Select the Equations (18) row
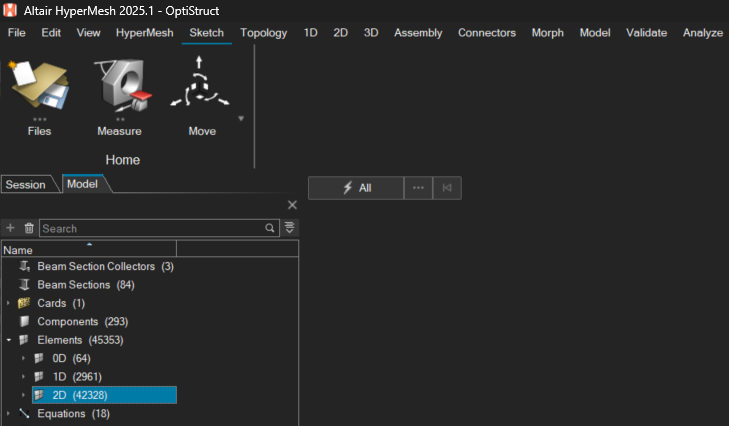The image size is (729, 426). [73, 413]
